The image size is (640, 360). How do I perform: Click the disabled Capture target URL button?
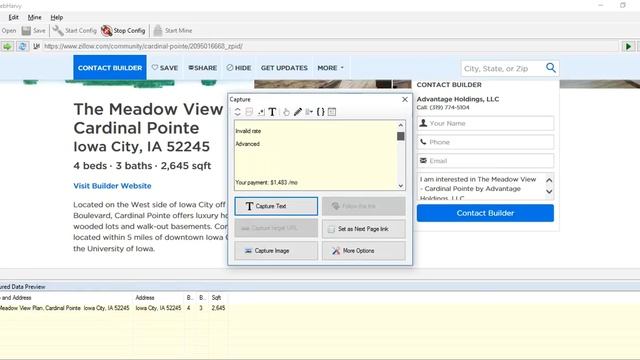tap(276, 228)
